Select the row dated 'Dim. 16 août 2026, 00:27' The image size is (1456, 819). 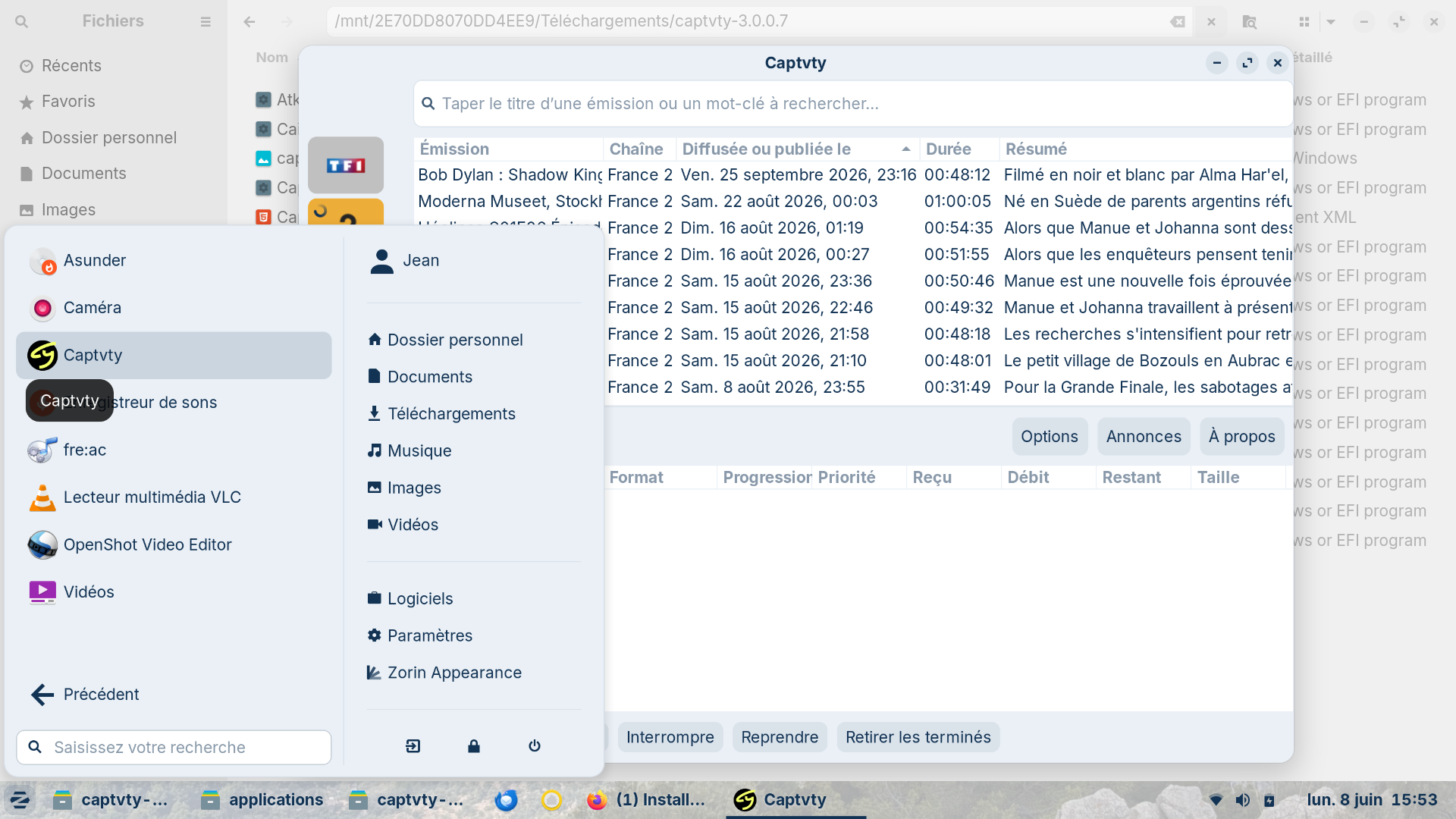point(948,255)
